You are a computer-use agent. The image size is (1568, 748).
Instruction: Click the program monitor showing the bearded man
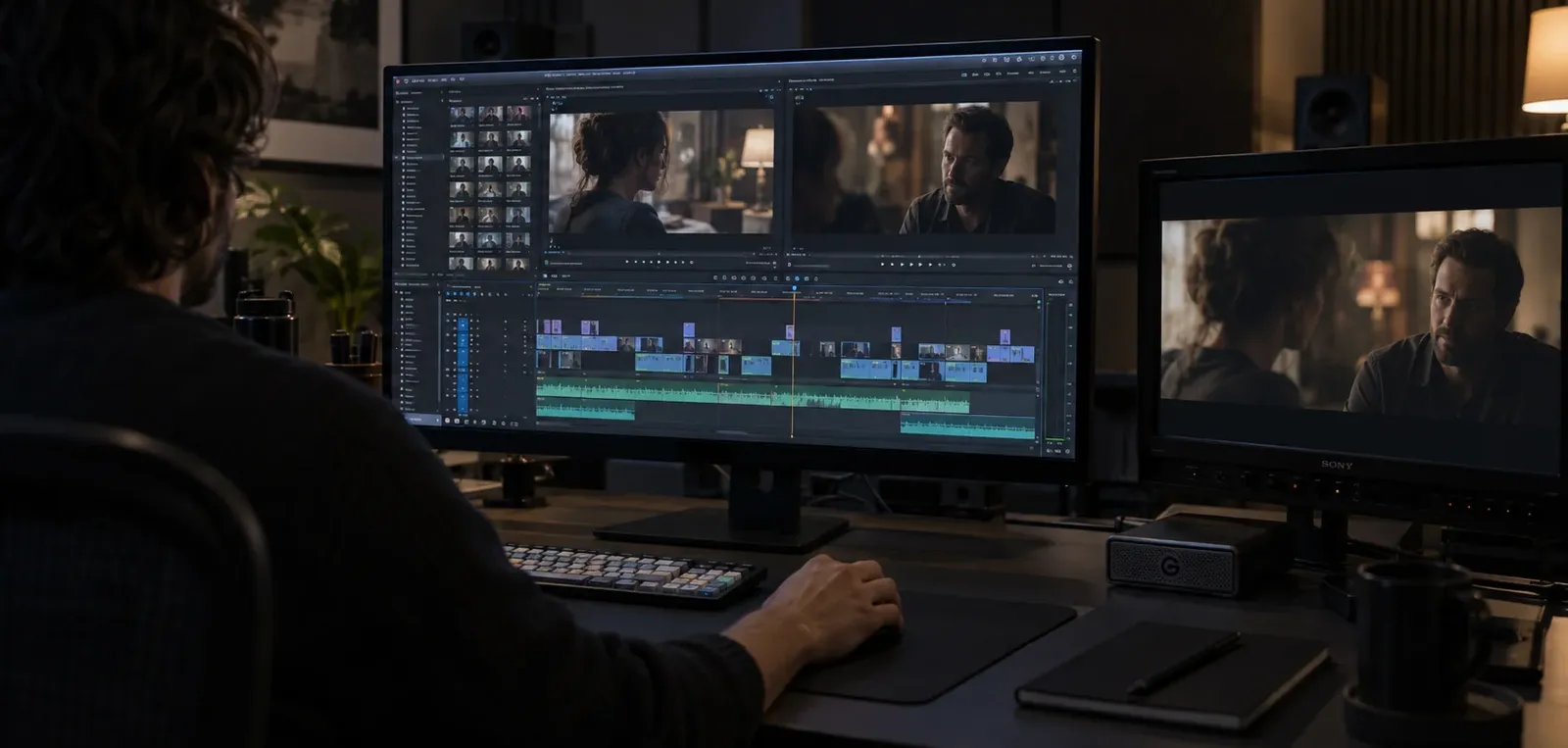[x=926, y=169]
